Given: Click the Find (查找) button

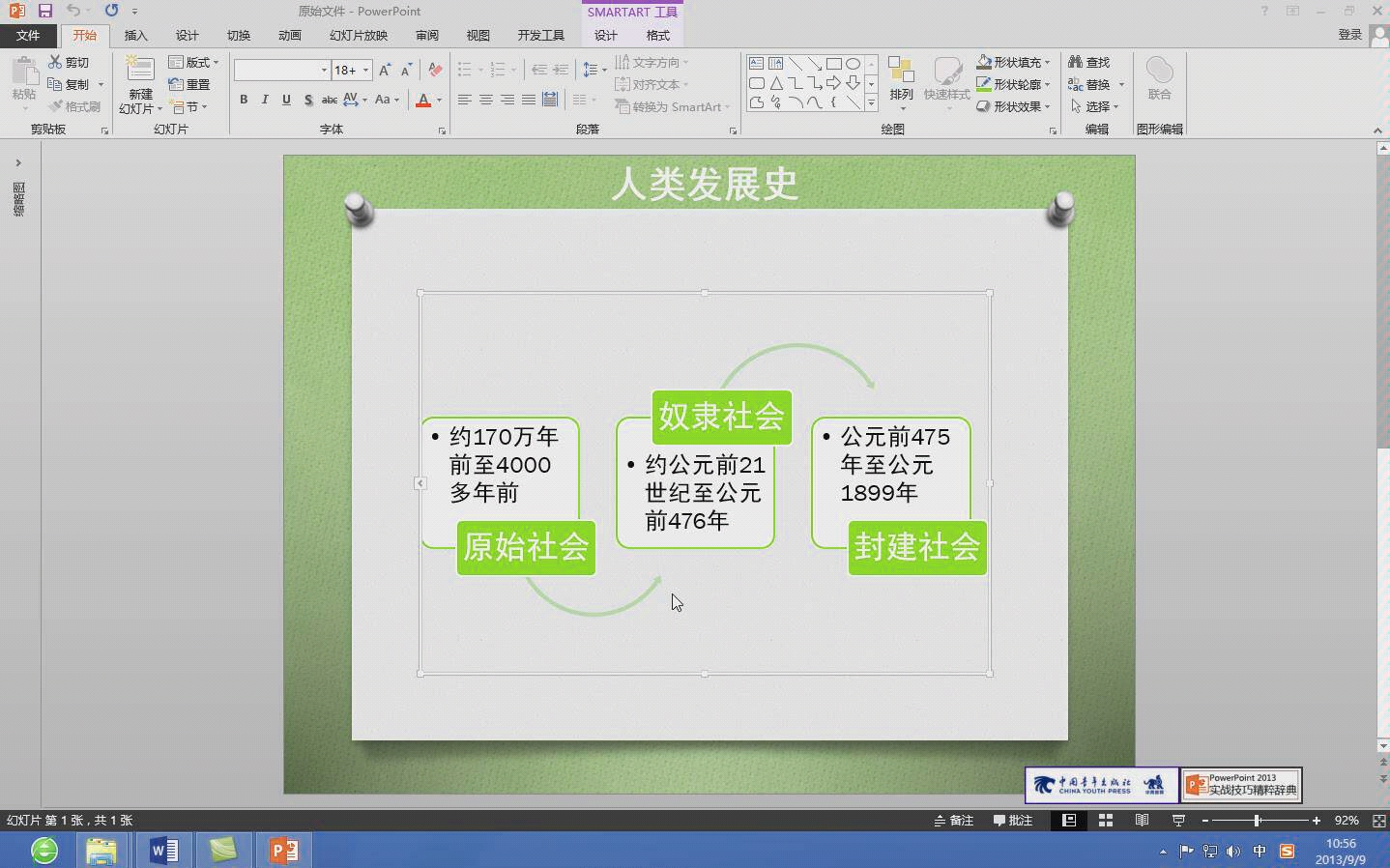Looking at the screenshot, I should pos(1089,62).
